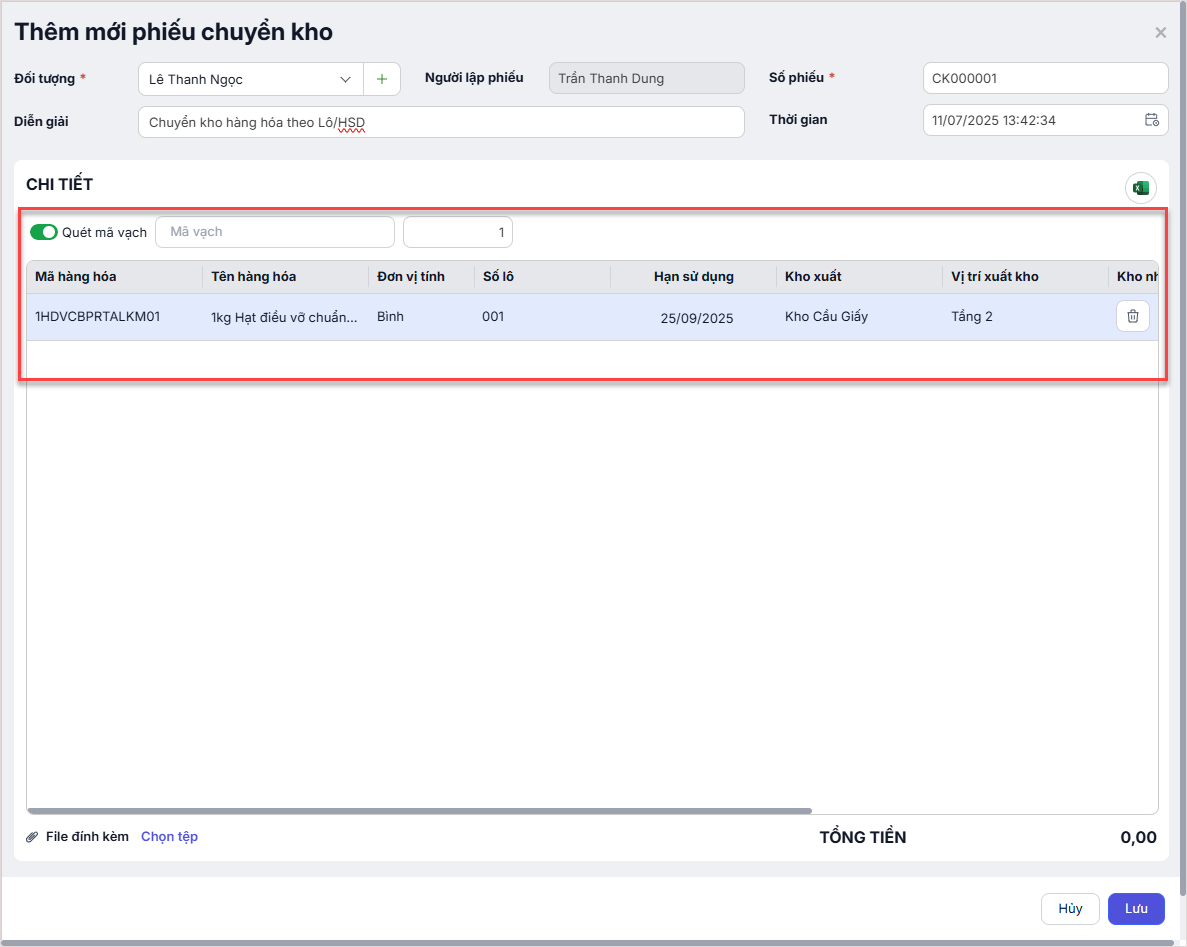Click the Lưu save button

[1135, 909]
